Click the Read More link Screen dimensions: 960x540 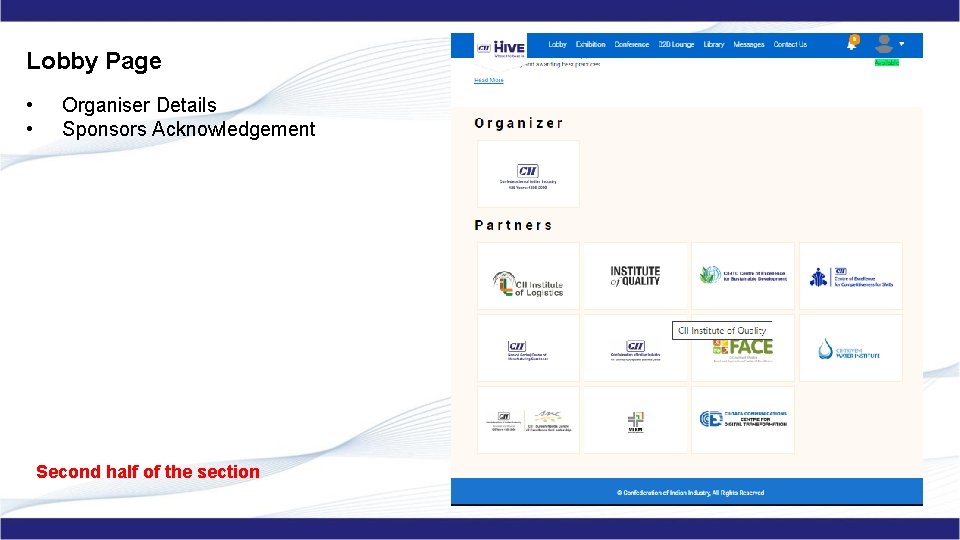[x=489, y=80]
